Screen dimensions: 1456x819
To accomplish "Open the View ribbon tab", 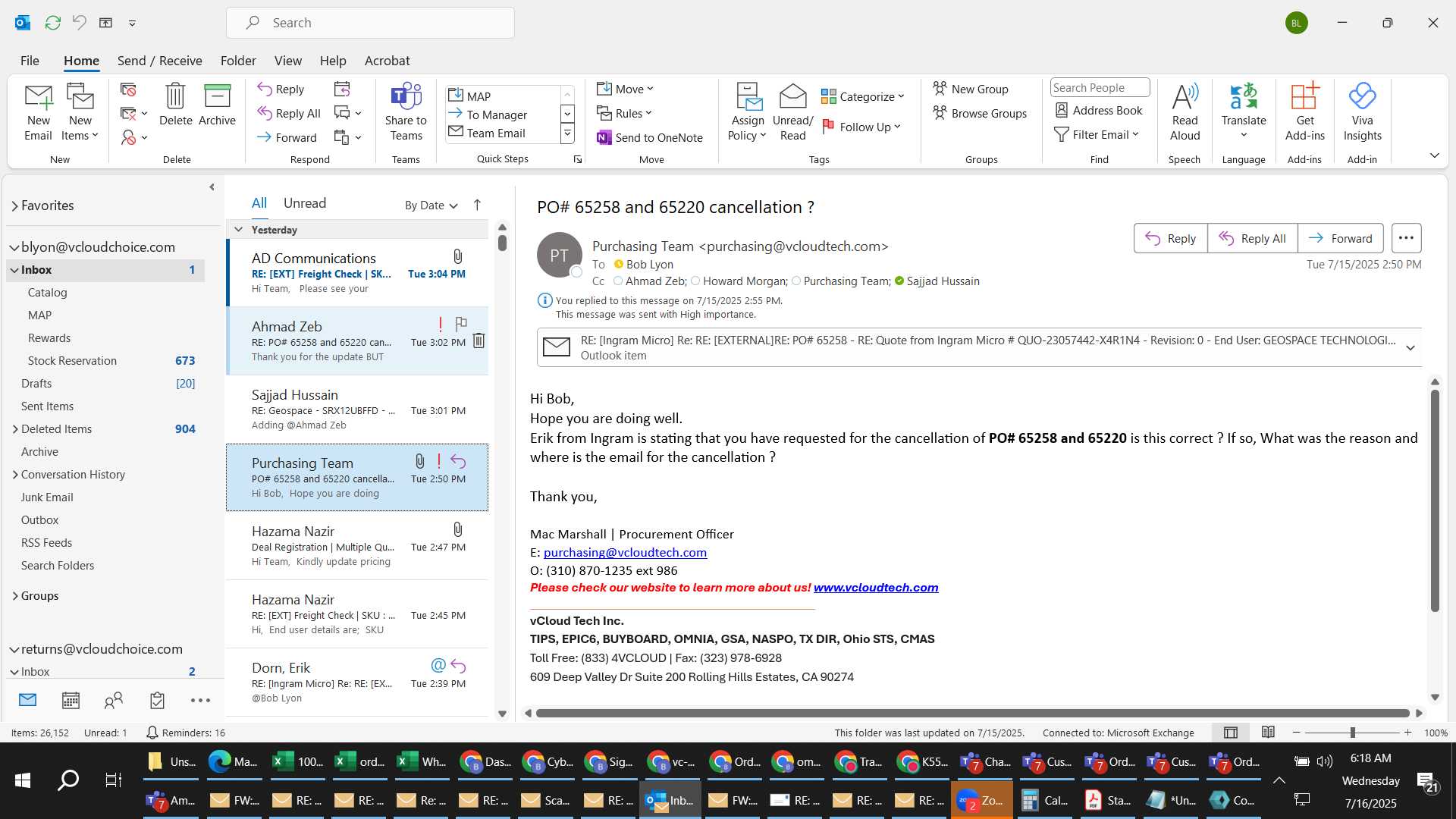I will coord(287,61).
